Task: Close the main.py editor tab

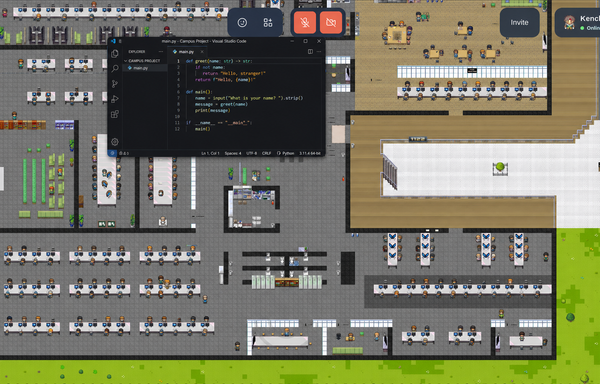Action: [202, 51]
